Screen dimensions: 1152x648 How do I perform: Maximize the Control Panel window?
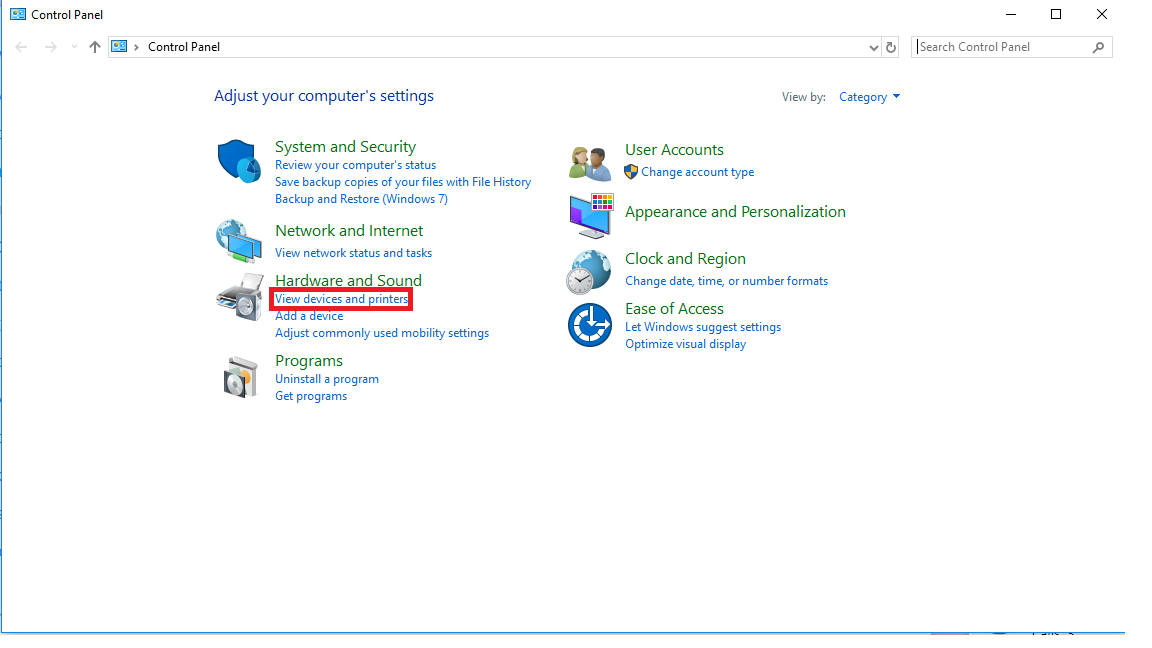tap(1056, 14)
